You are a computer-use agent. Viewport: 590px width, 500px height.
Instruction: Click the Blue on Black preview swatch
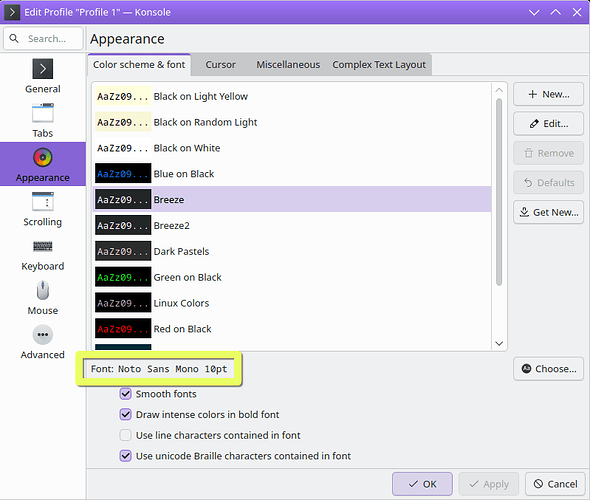point(123,174)
